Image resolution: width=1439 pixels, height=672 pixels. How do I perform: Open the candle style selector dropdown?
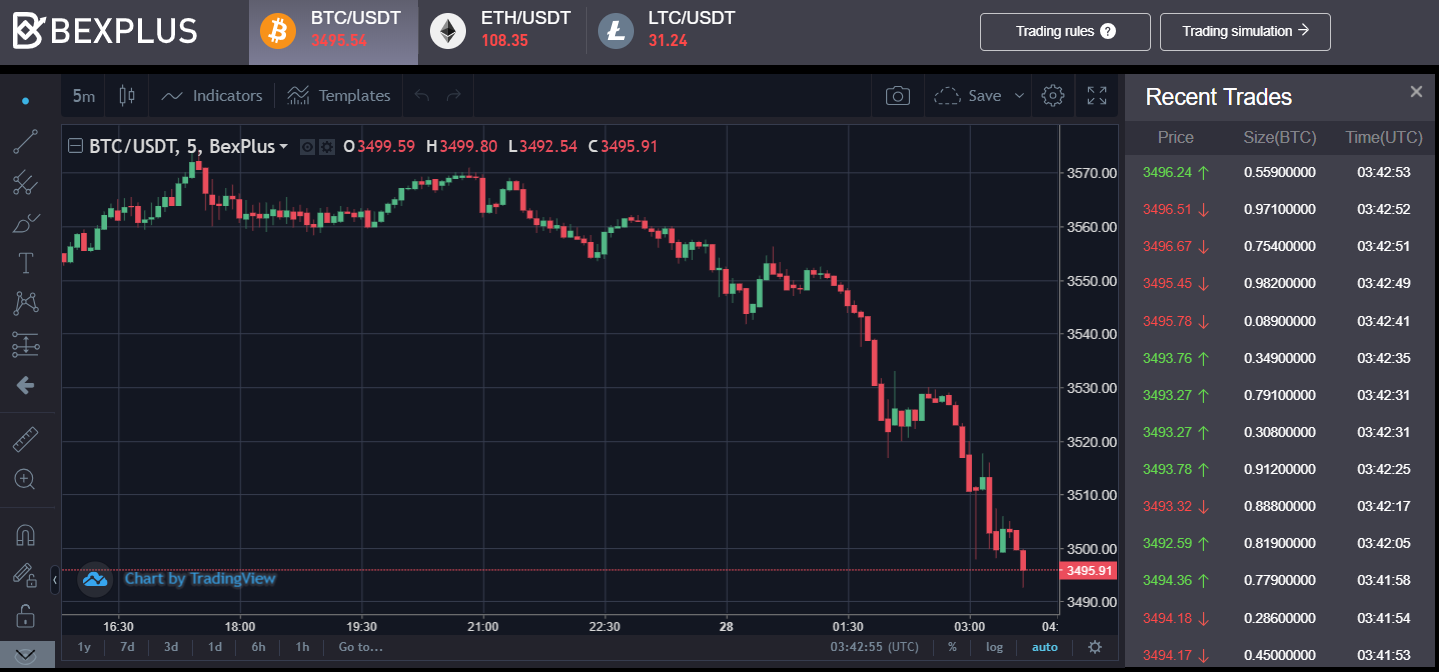126,95
